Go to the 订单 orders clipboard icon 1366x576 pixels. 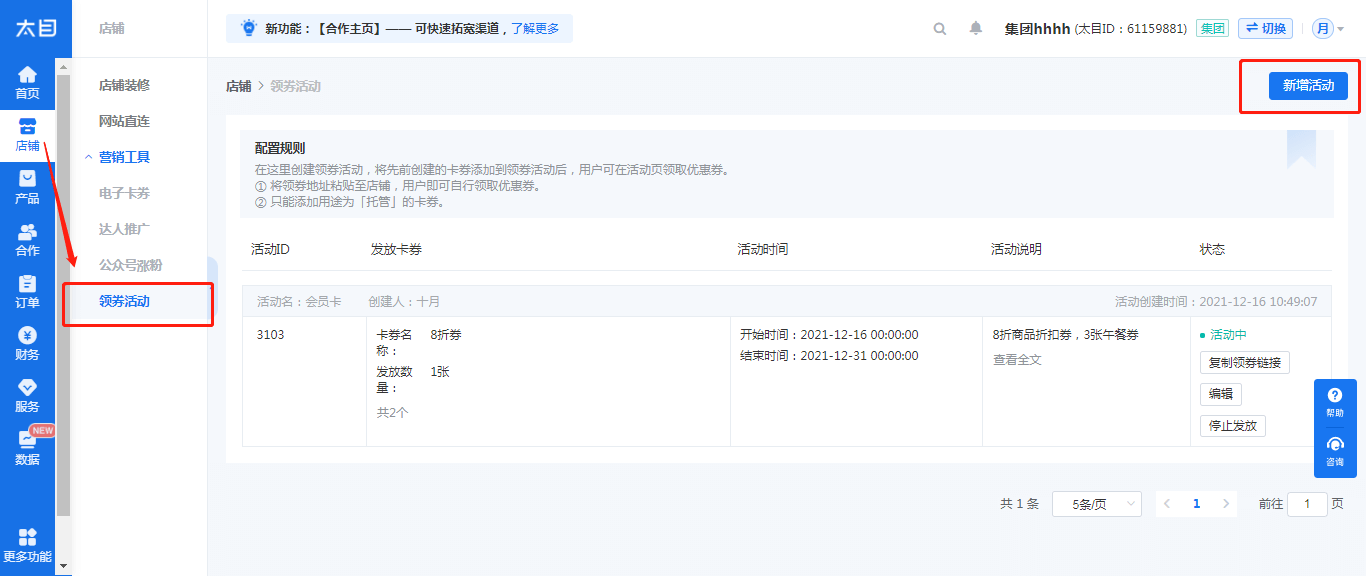27,283
